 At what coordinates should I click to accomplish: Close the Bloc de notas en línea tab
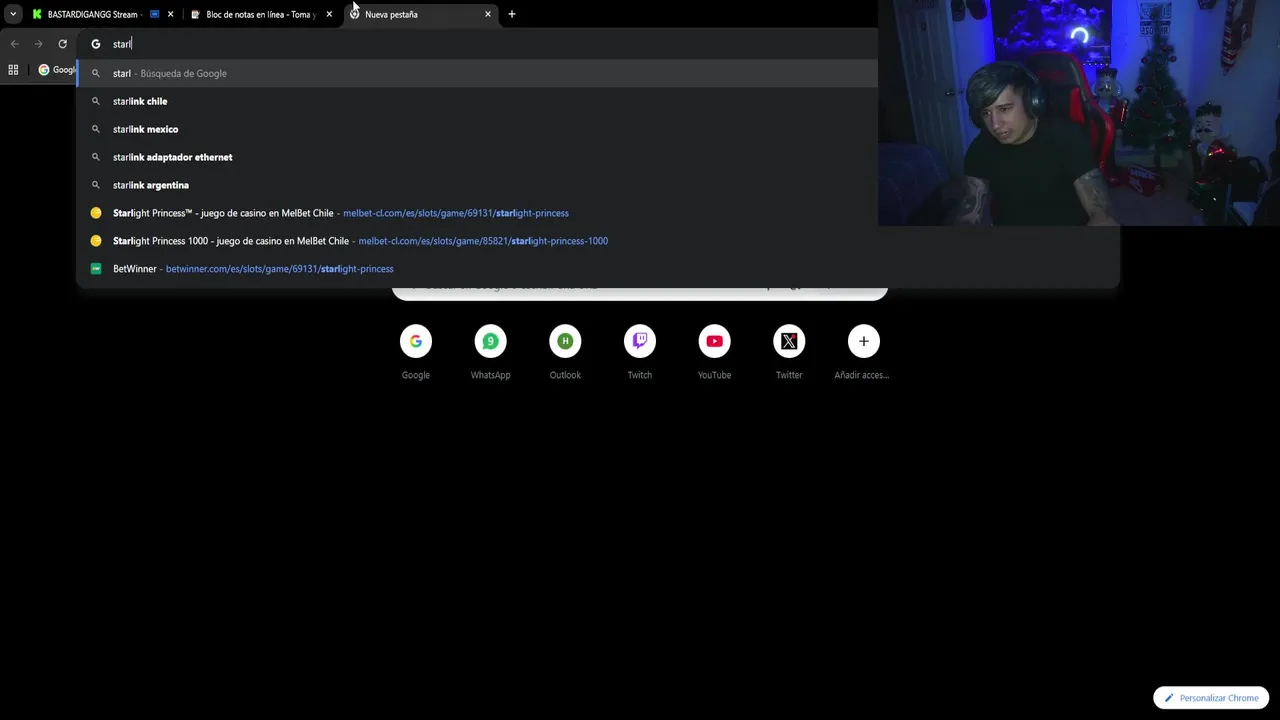pyautogui.click(x=329, y=14)
